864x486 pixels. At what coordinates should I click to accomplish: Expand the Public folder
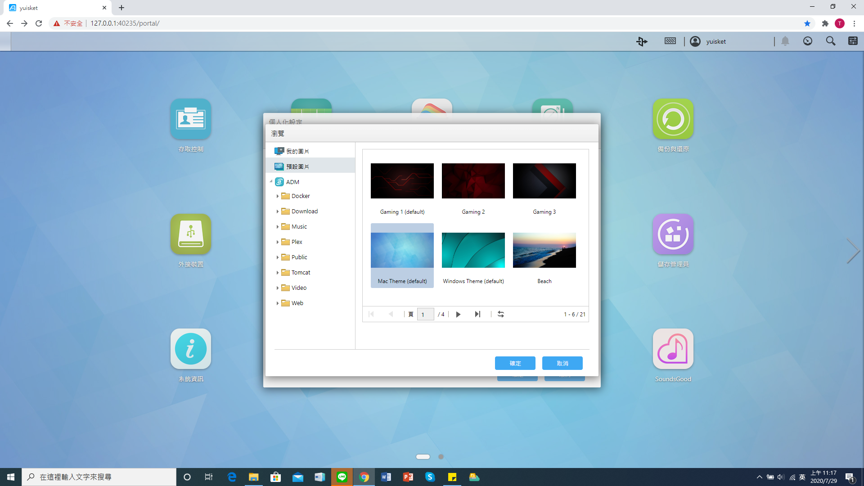tap(277, 257)
